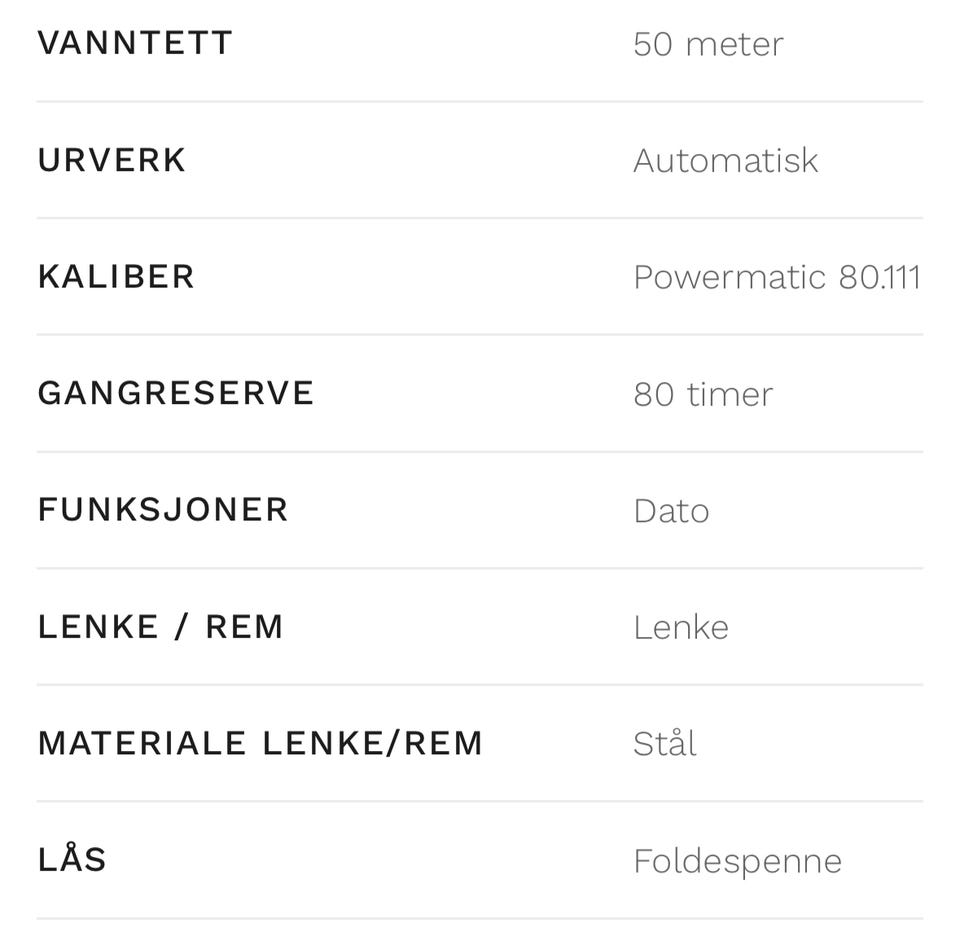Viewport: 960px width, 927px height.
Task: Click the URVERK label
Action: tap(111, 160)
